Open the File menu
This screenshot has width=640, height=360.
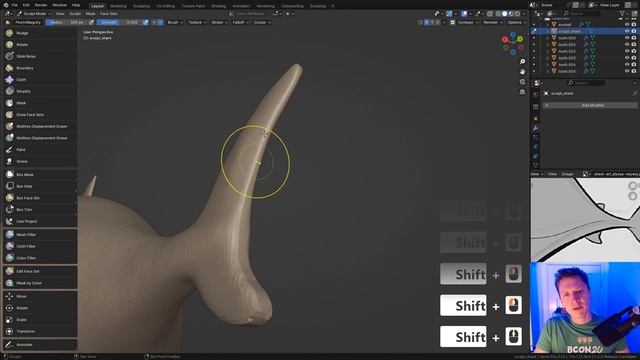coord(14,5)
